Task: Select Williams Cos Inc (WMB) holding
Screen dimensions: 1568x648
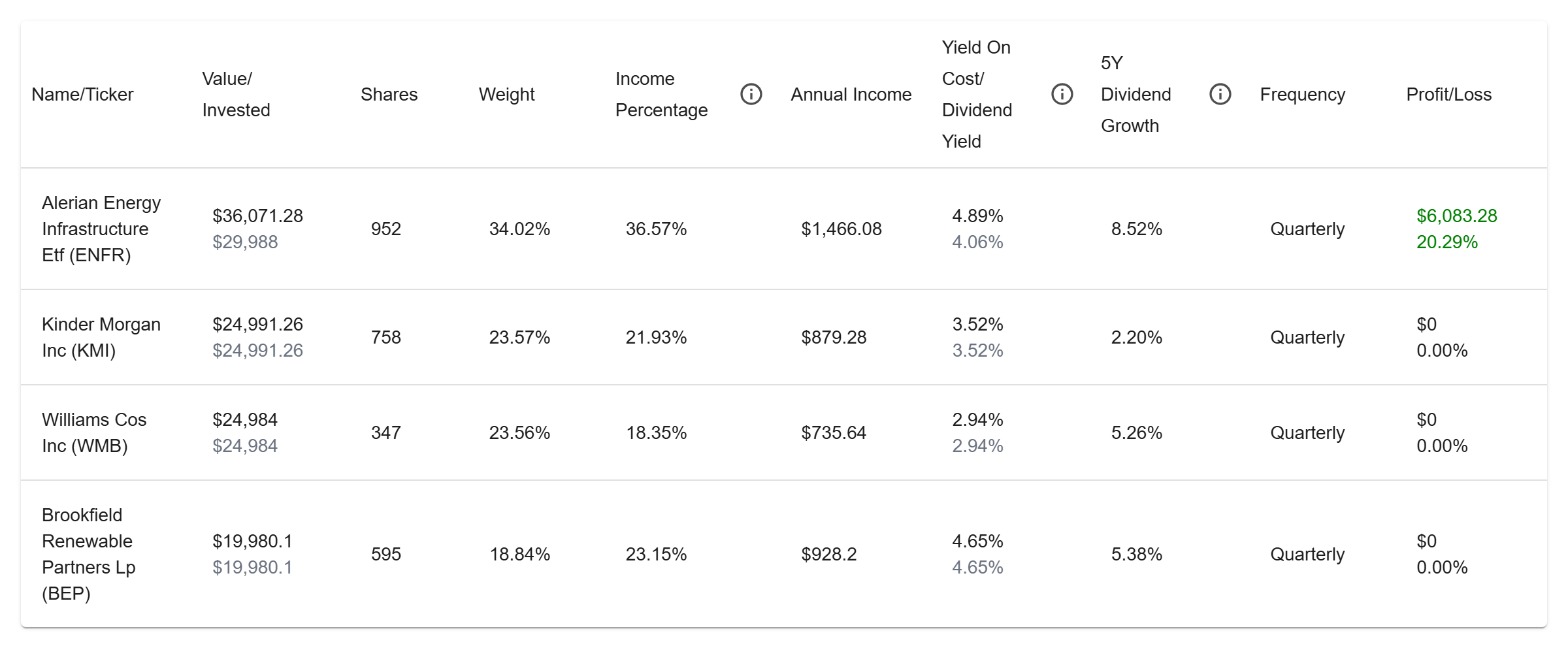Action: click(94, 433)
